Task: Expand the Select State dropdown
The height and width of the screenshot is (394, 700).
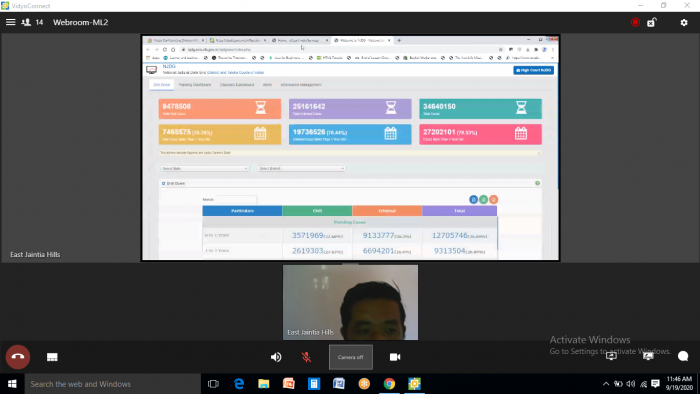Action: point(204,169)
